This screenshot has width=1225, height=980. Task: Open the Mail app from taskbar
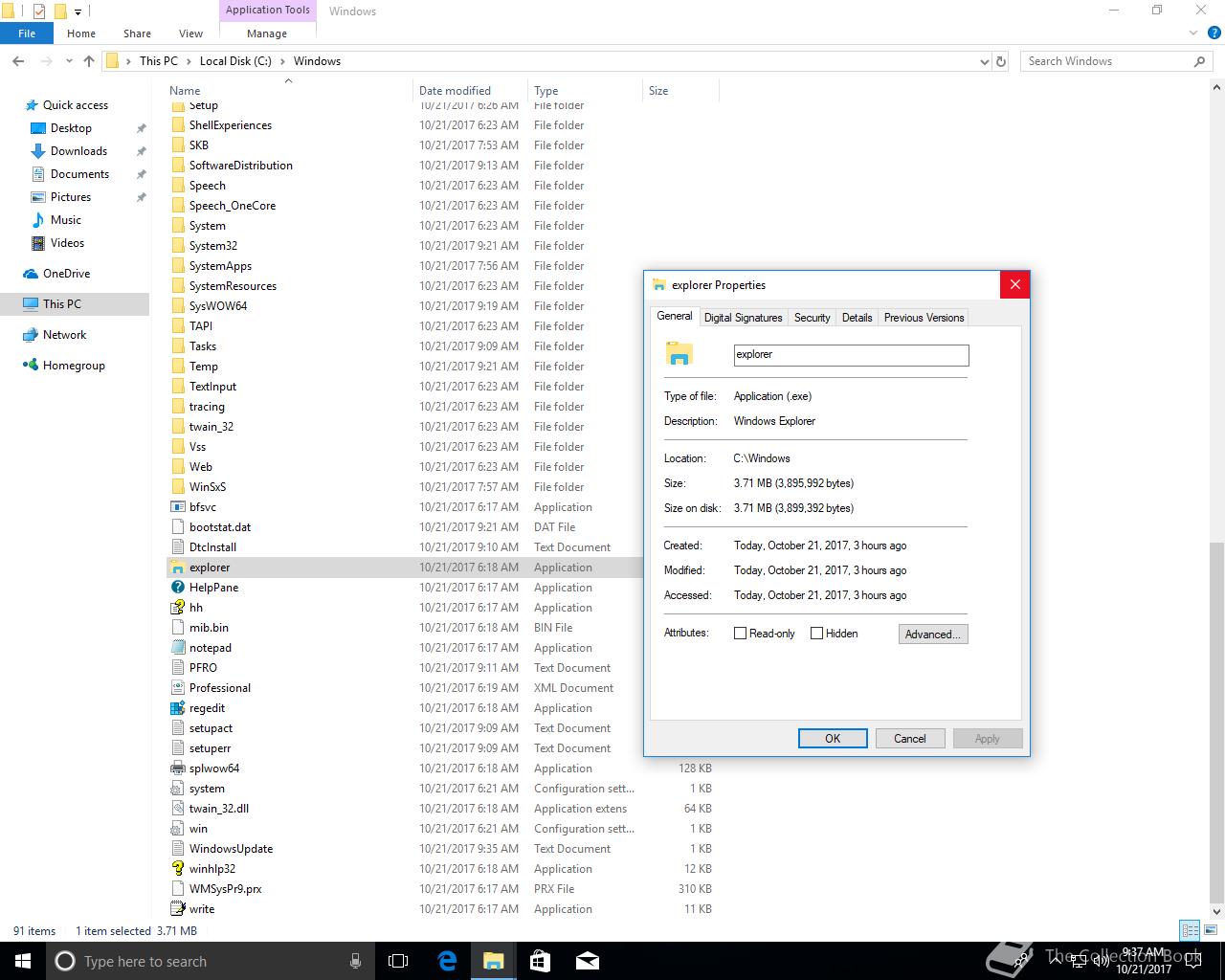587,961
